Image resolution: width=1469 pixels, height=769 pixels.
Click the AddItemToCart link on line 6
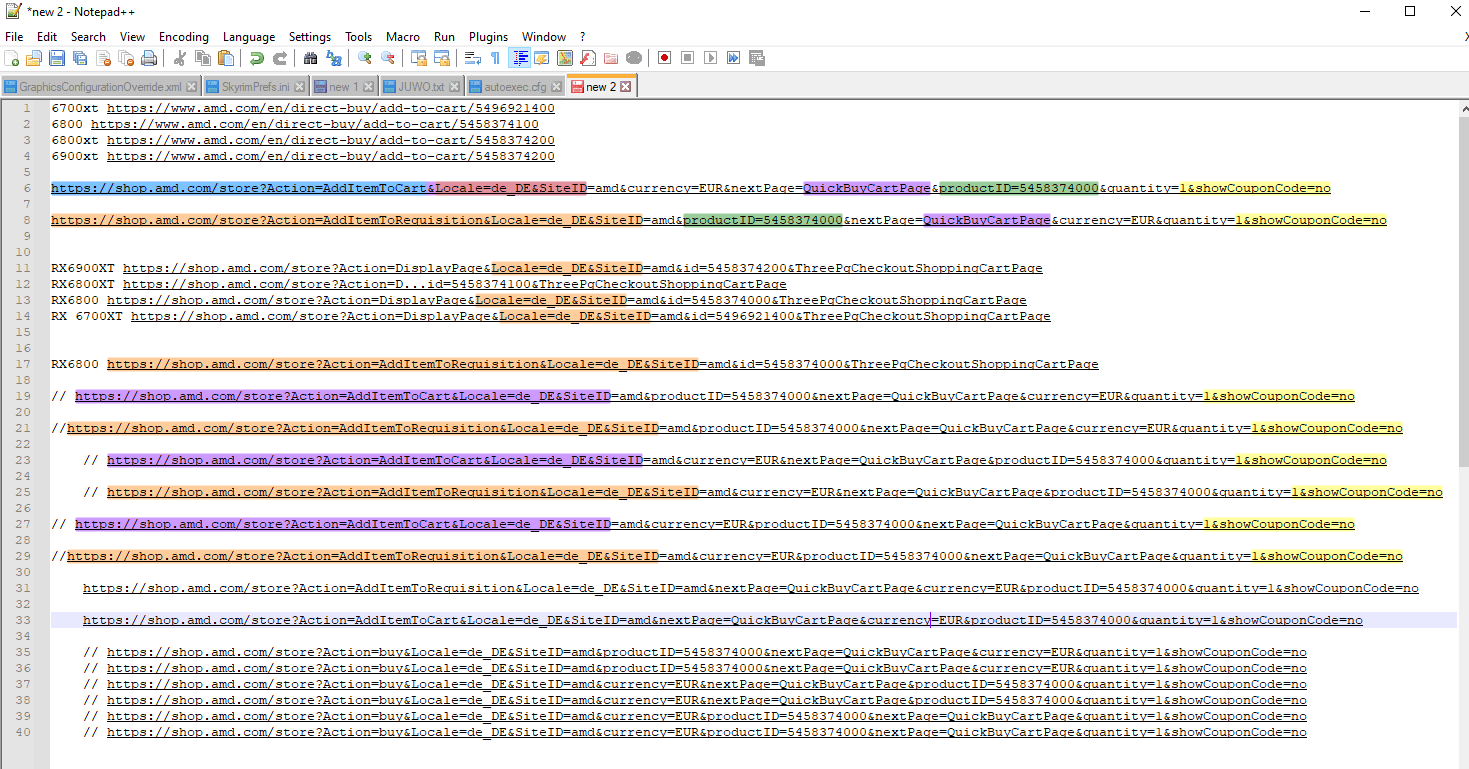coord(691,188)
